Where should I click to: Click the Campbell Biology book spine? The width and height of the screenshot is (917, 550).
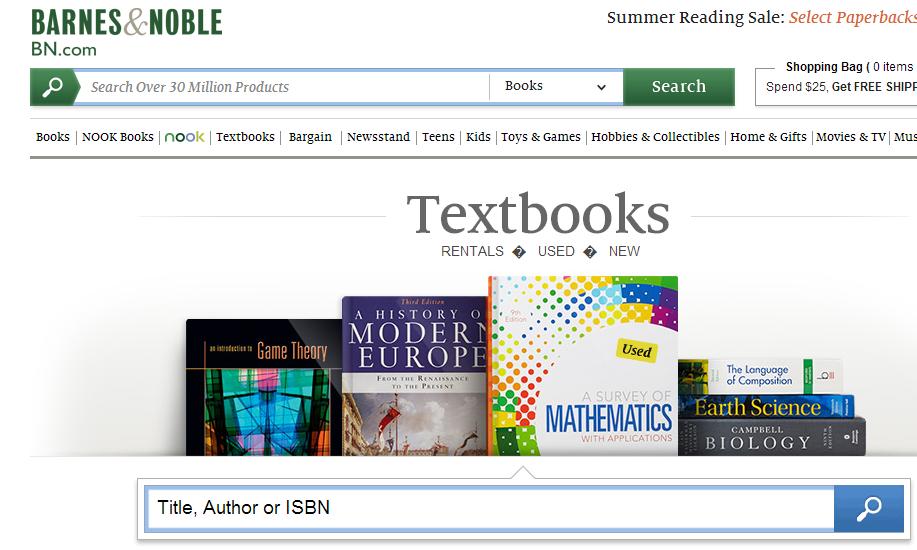[772, 437]
